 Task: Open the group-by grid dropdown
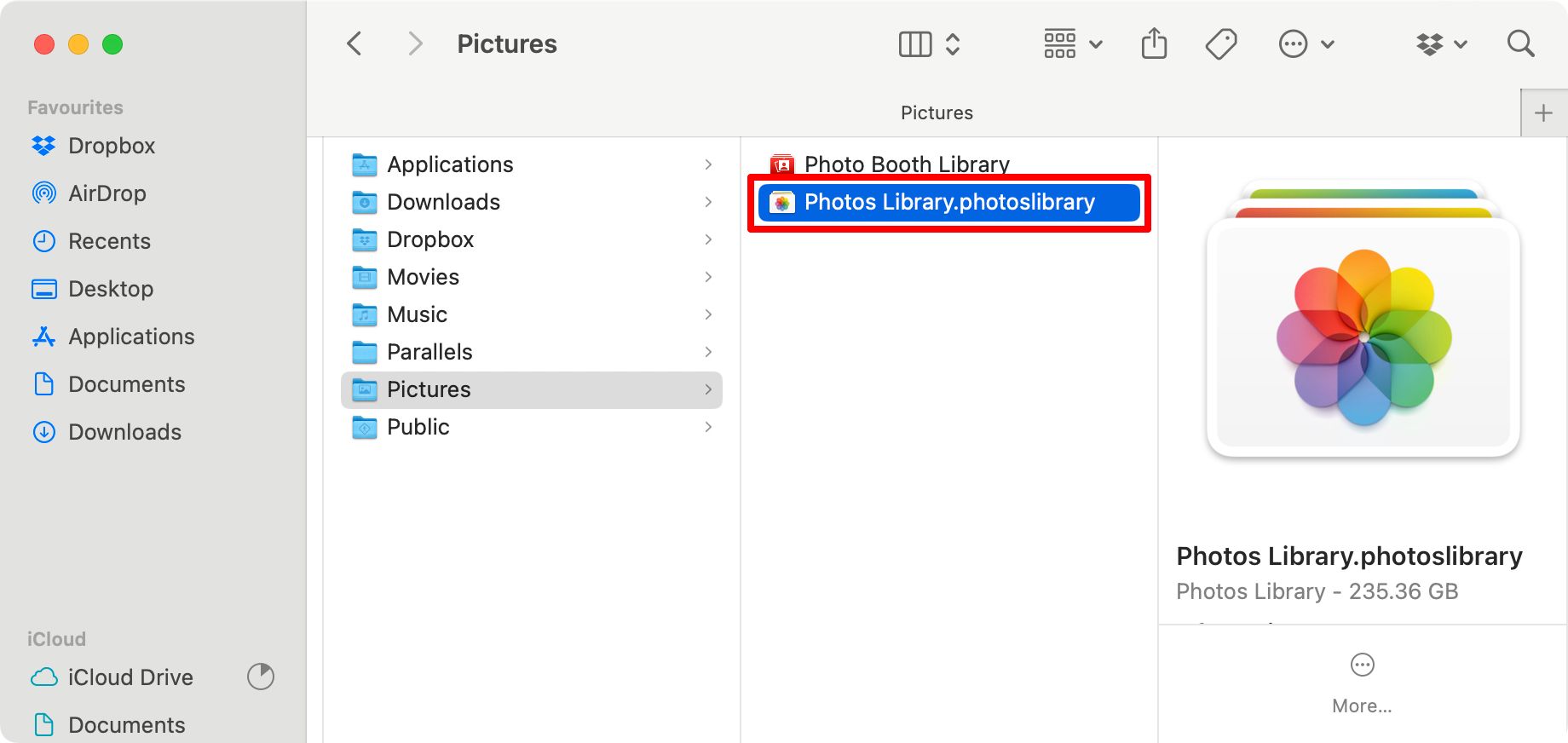coord(1072,43)
